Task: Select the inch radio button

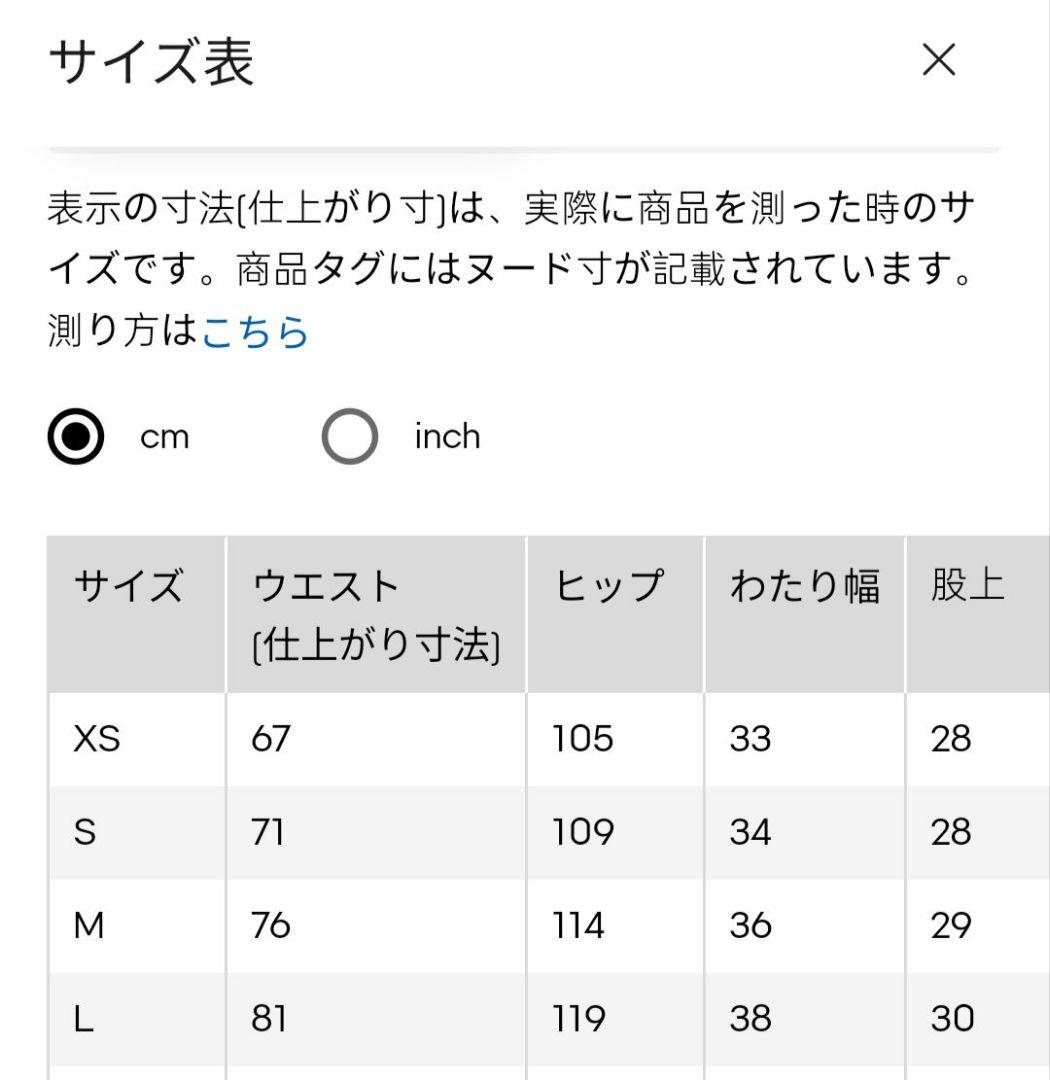Action: 350,436
